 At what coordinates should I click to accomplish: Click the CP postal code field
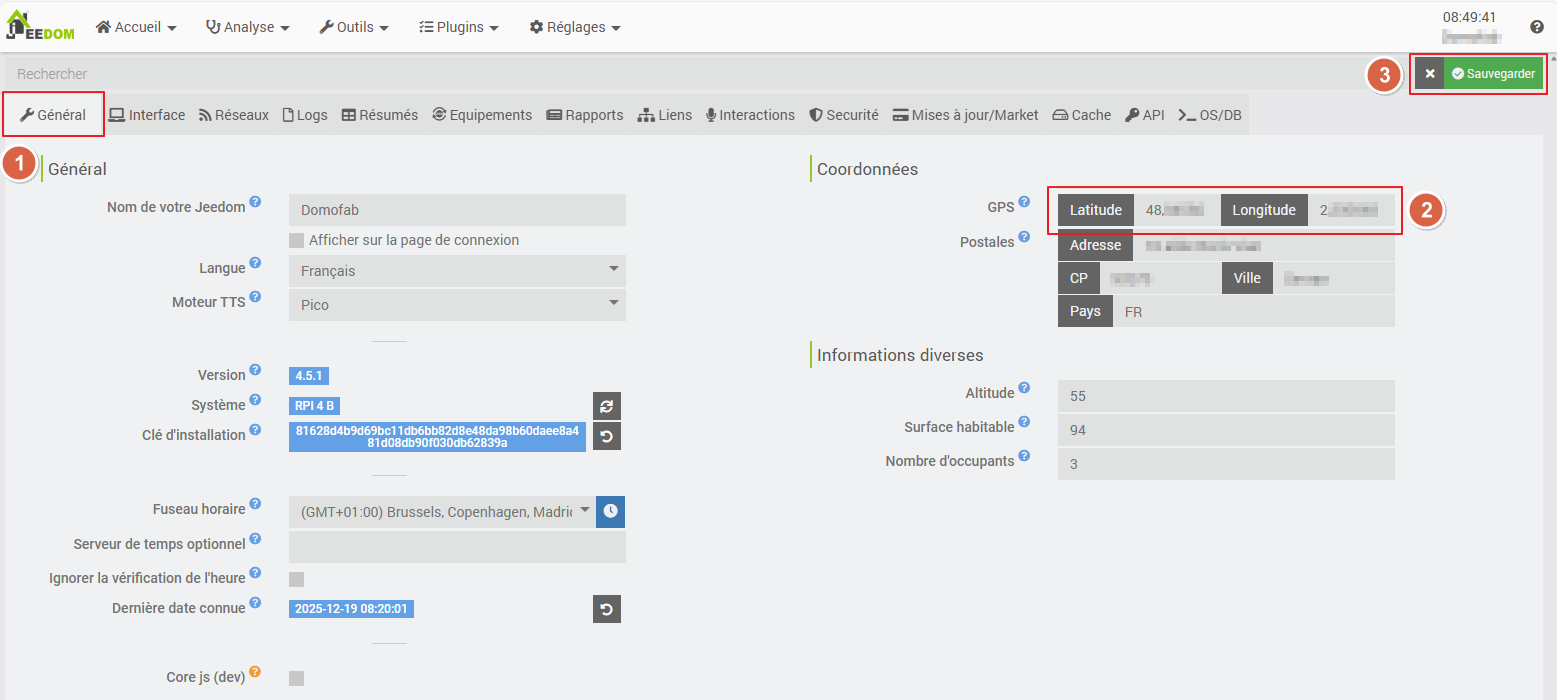pos(1160,278)
